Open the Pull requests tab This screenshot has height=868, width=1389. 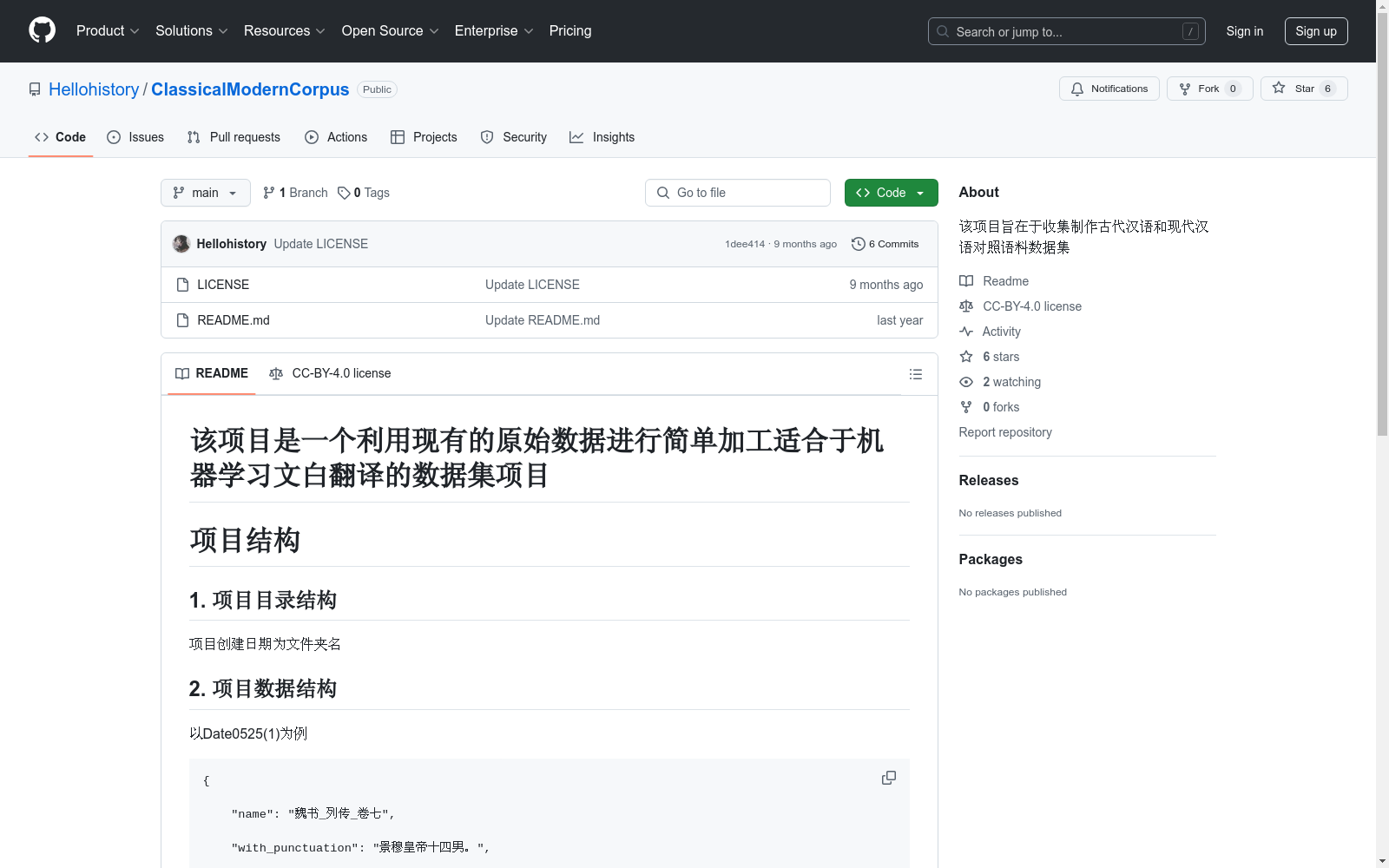pyautogui.click(x=234, y=137)
